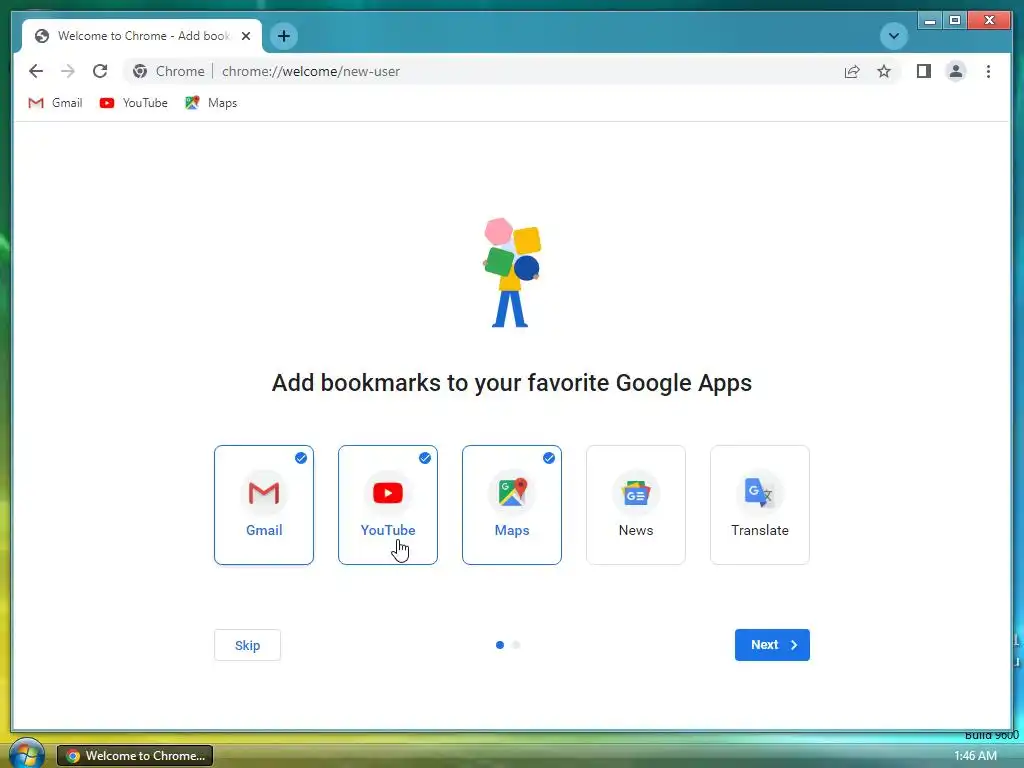Switch to Welcome to Chrome taskbar button
The width and height of the screenshot is (1024, 768).
point(135,756)
